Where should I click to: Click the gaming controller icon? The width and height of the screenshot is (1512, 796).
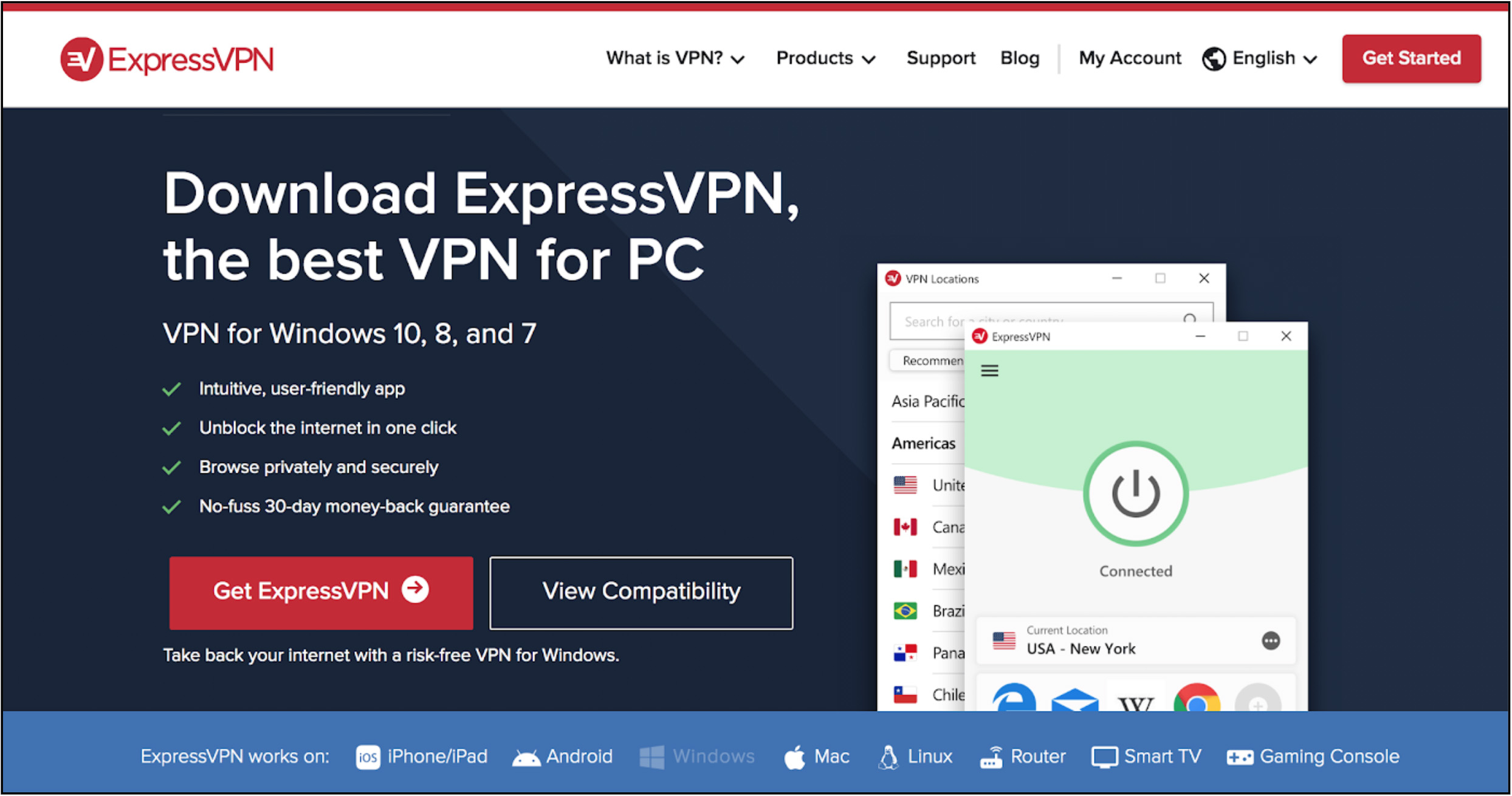click(1240, 758)
